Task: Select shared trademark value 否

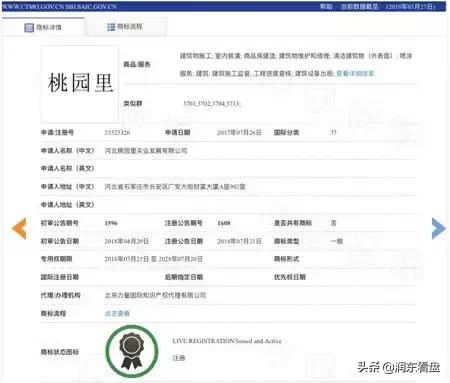Action: click(x=333, y=223)
